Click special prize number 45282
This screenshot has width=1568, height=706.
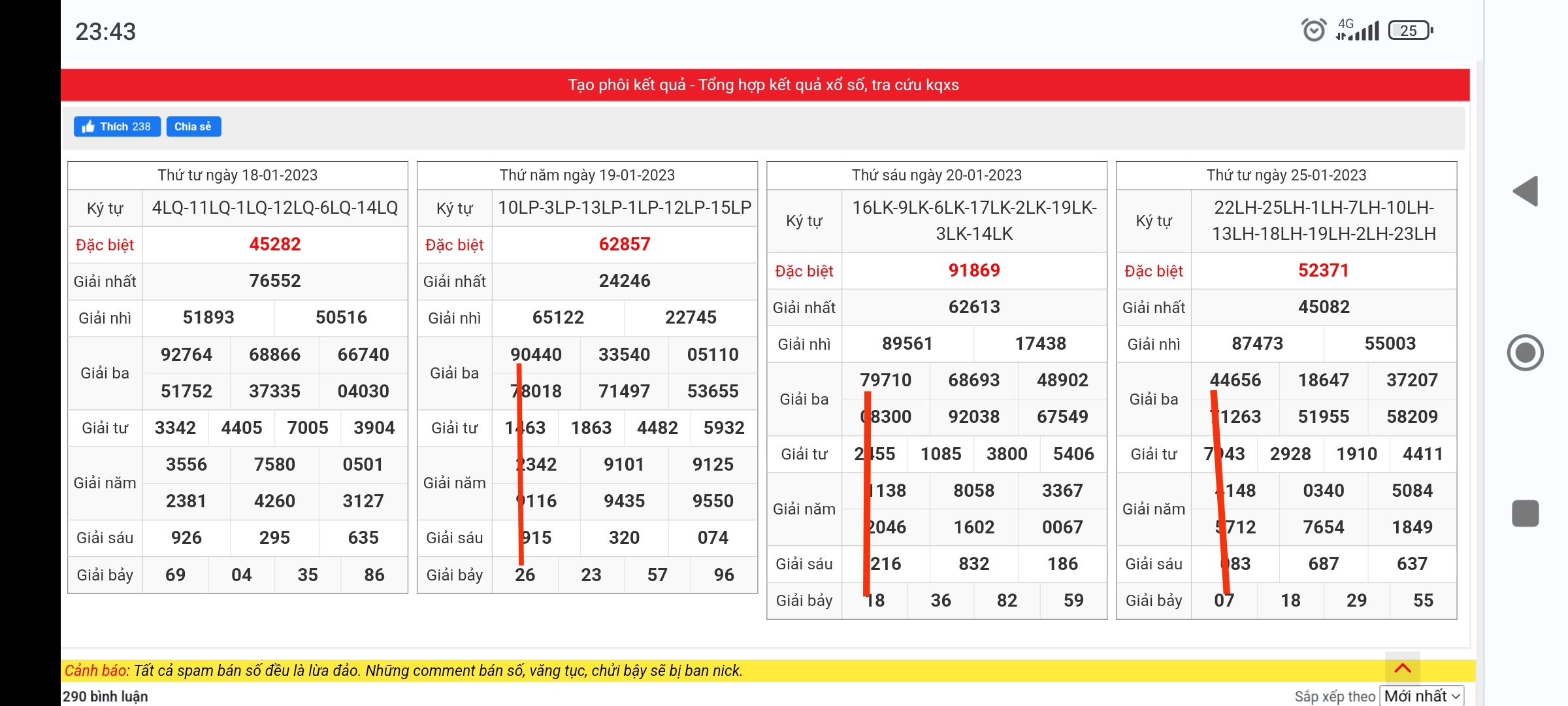coord(274,244)
